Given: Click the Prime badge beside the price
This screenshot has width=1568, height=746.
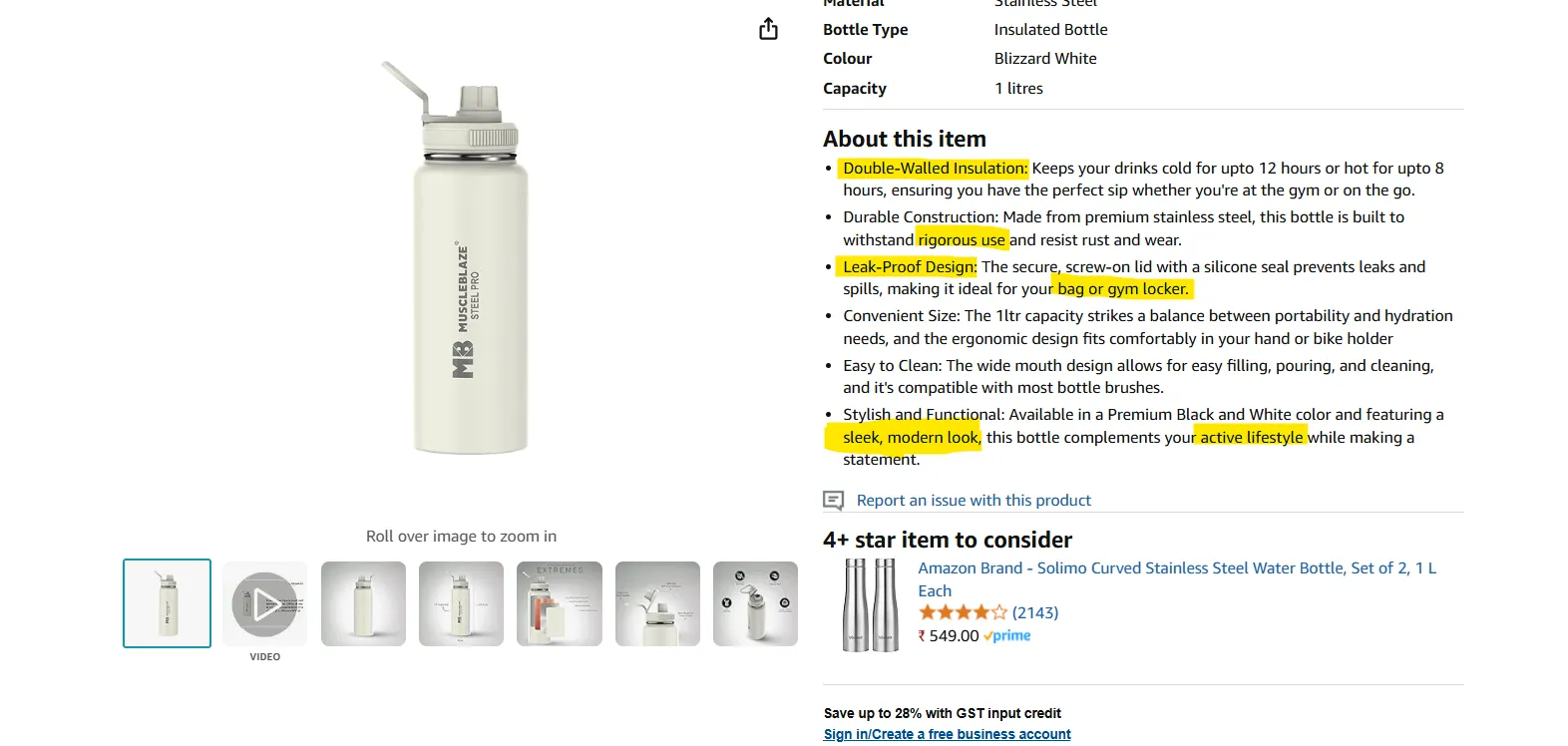Looking at the screenshot, I should [1006, 635].
